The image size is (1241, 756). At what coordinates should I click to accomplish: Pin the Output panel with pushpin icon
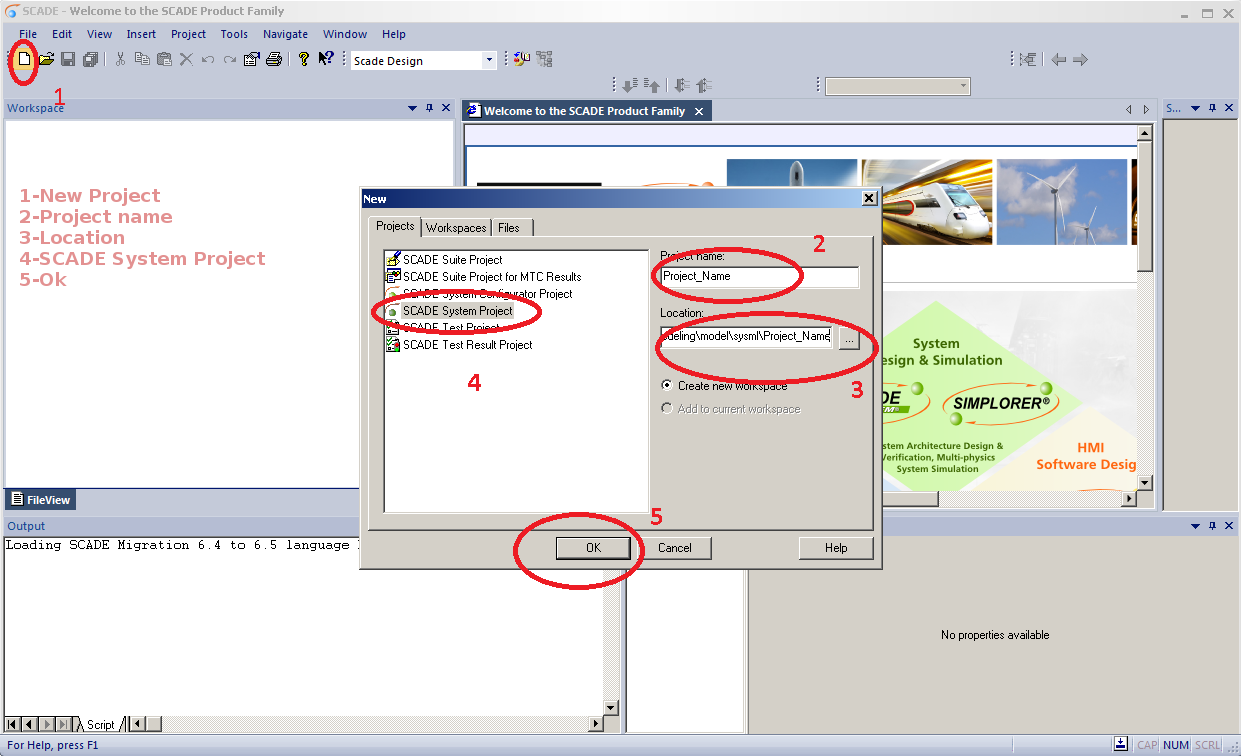(1212, 526)
